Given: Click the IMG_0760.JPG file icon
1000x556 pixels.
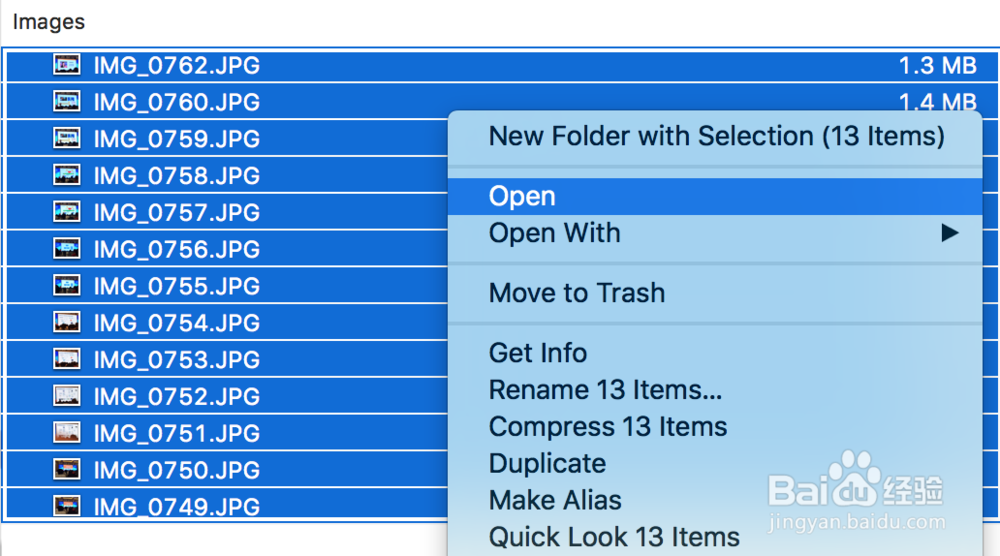Looking at the screenshot, I should 66,102.
